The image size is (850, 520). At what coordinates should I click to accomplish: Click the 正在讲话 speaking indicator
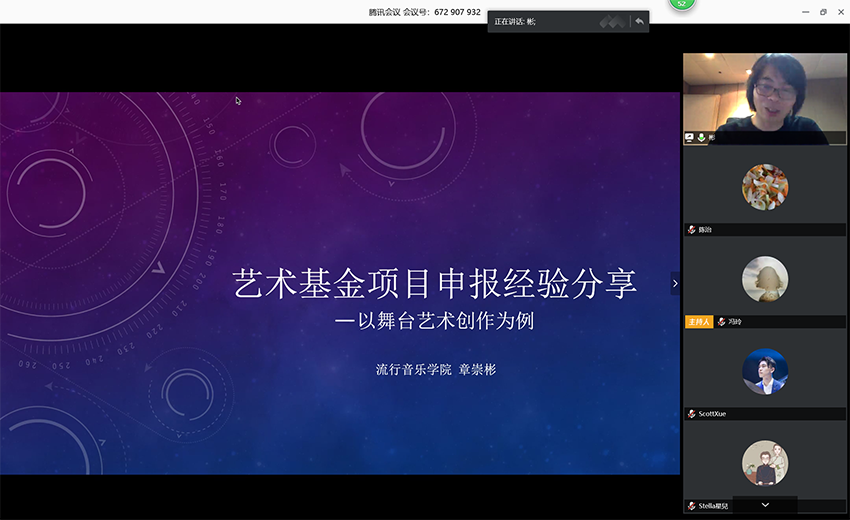[x=515, y=21]
